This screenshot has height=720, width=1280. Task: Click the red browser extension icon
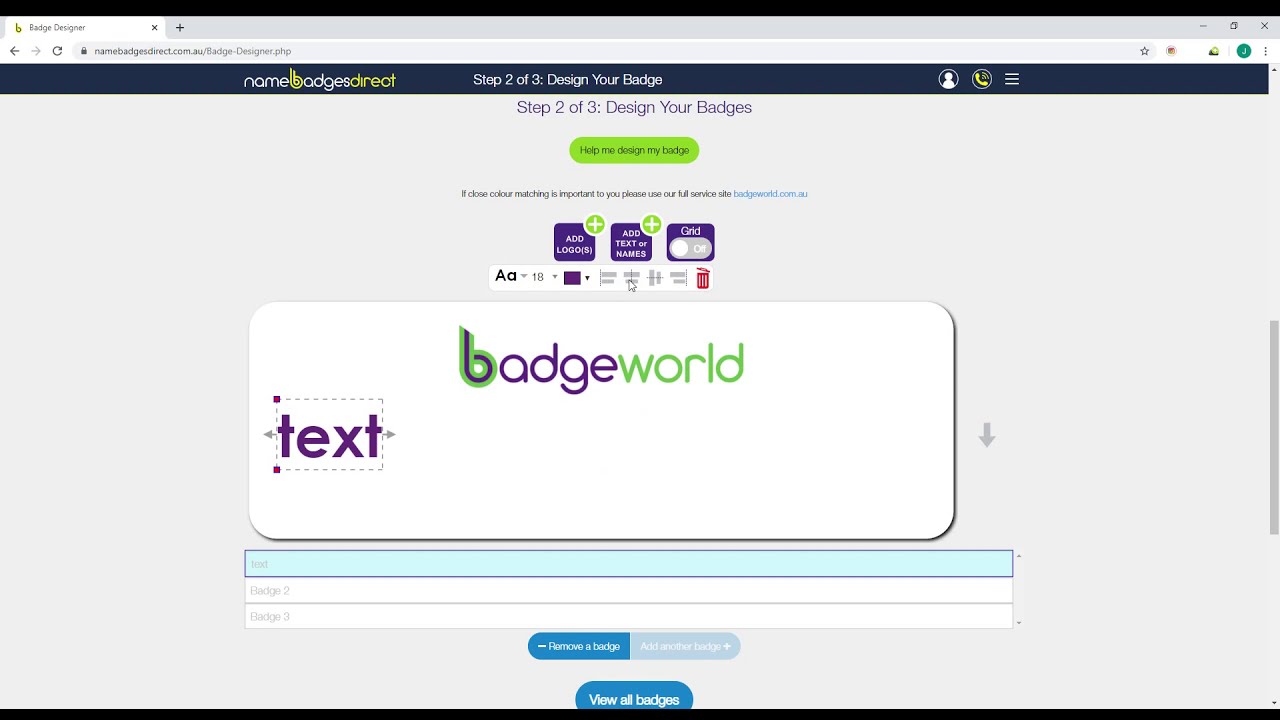[x=1172, y=51]
